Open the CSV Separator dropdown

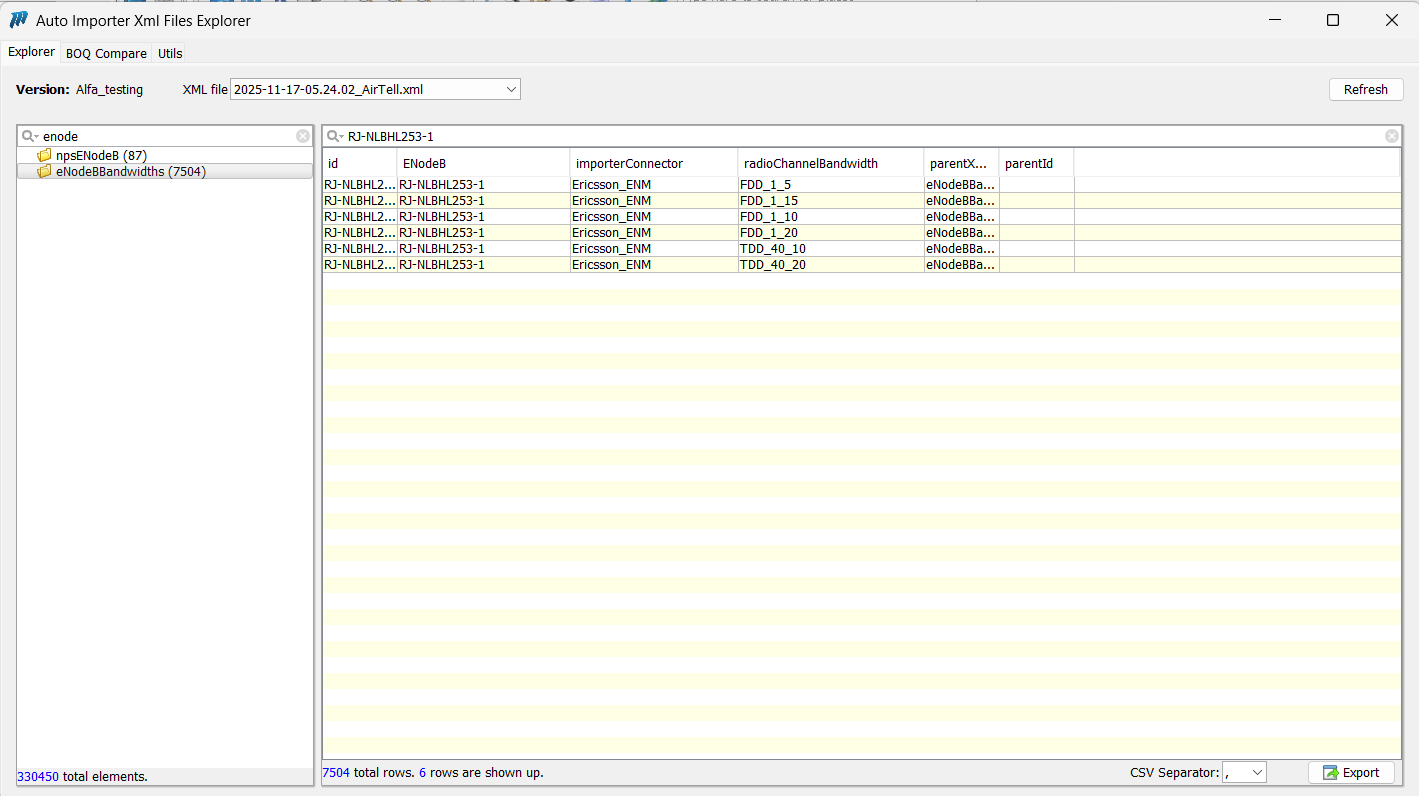coord(1256,773)
